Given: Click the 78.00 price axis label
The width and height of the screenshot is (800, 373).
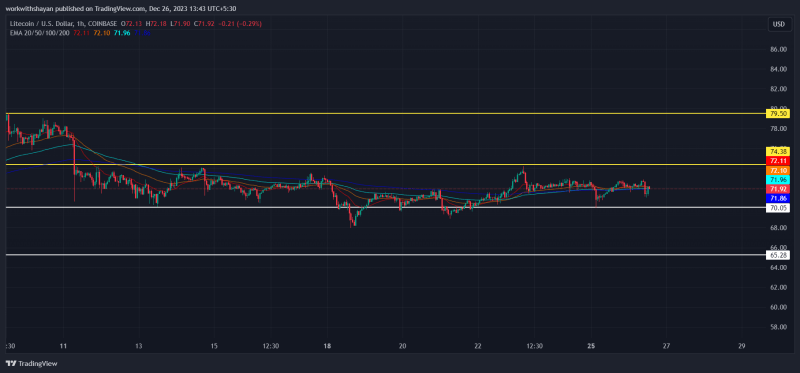Looking at the screenshot, I should click(778, 129).
